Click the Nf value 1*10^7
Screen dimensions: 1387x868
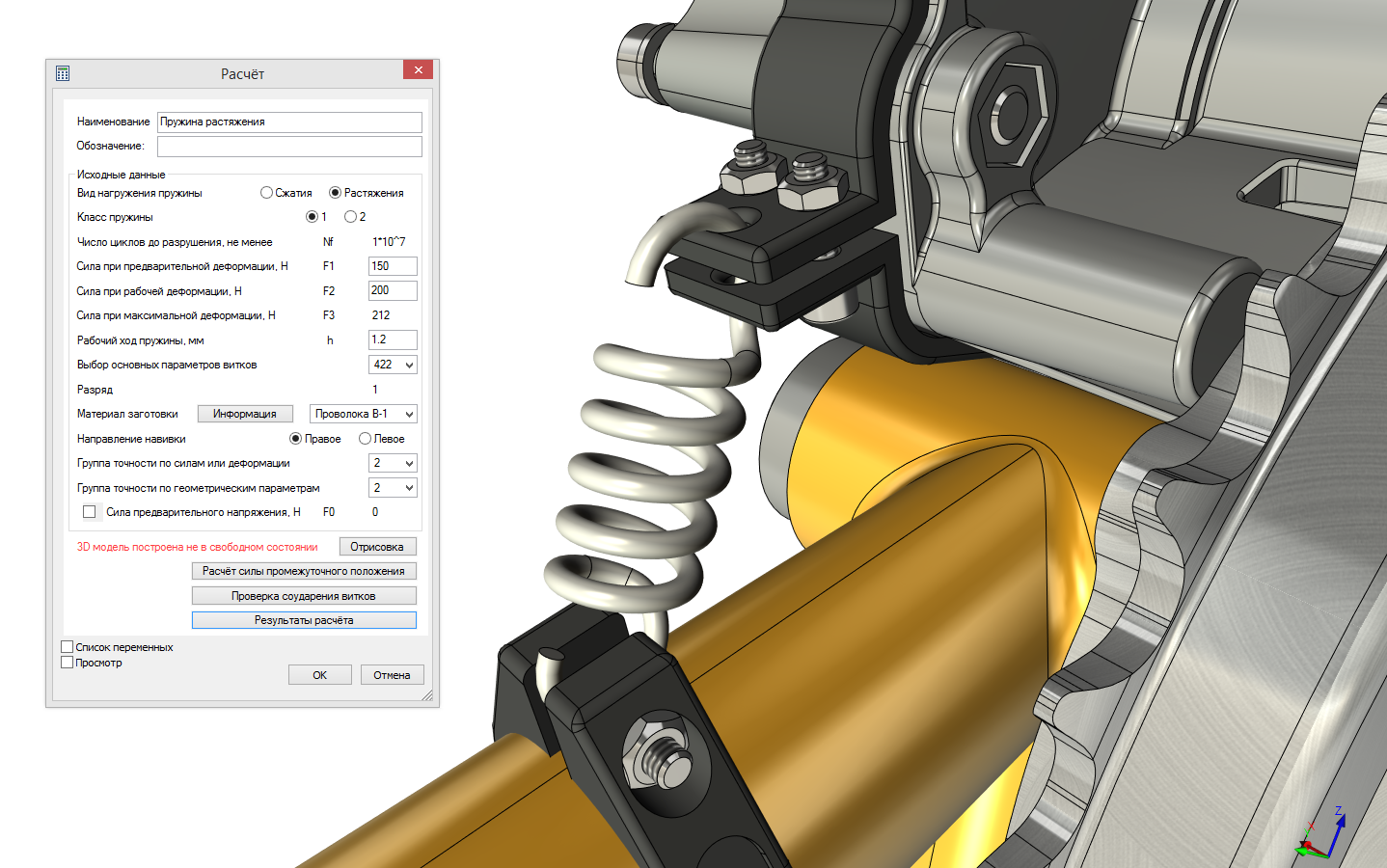click(389, 242)
